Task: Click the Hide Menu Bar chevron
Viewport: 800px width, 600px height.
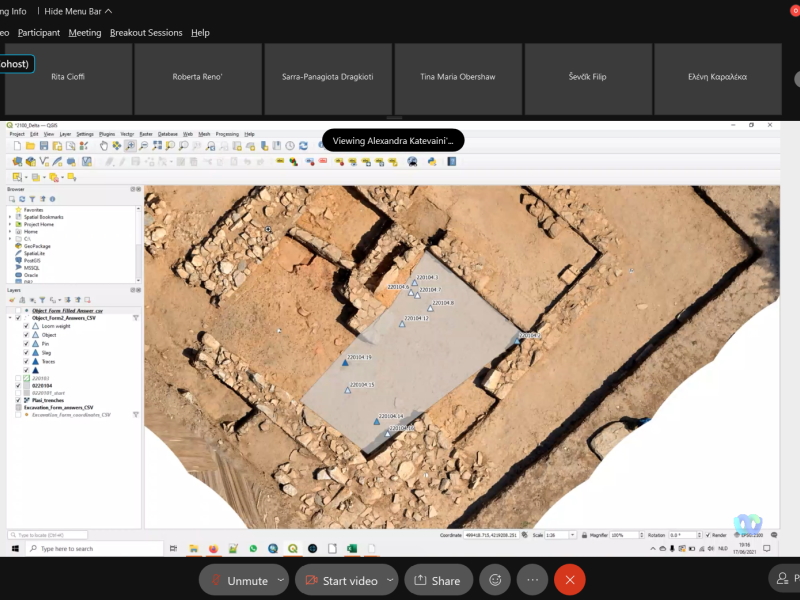Action: tap(109, 11)
